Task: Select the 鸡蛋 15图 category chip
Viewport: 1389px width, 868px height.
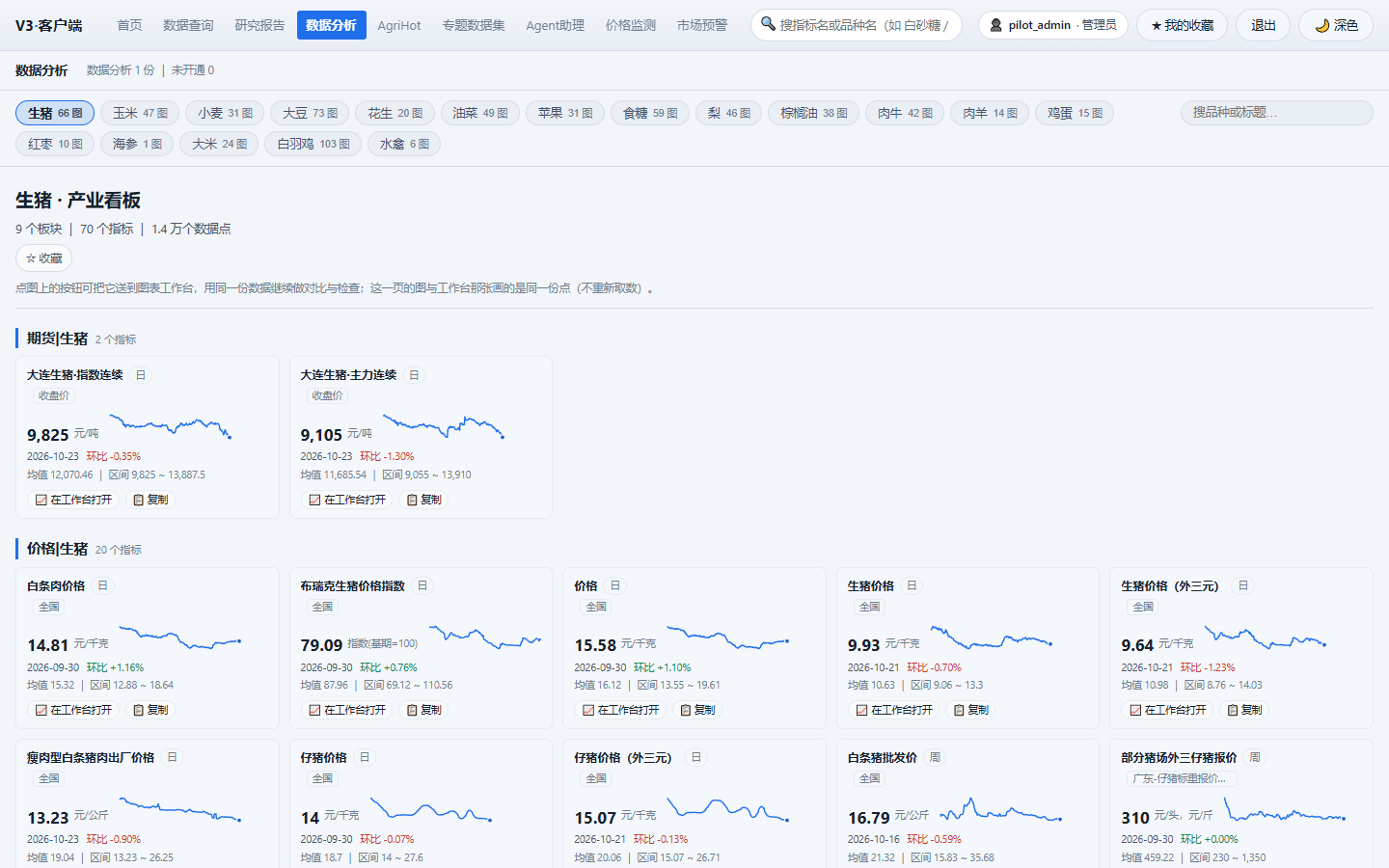Action: [x=1075, y=113]
